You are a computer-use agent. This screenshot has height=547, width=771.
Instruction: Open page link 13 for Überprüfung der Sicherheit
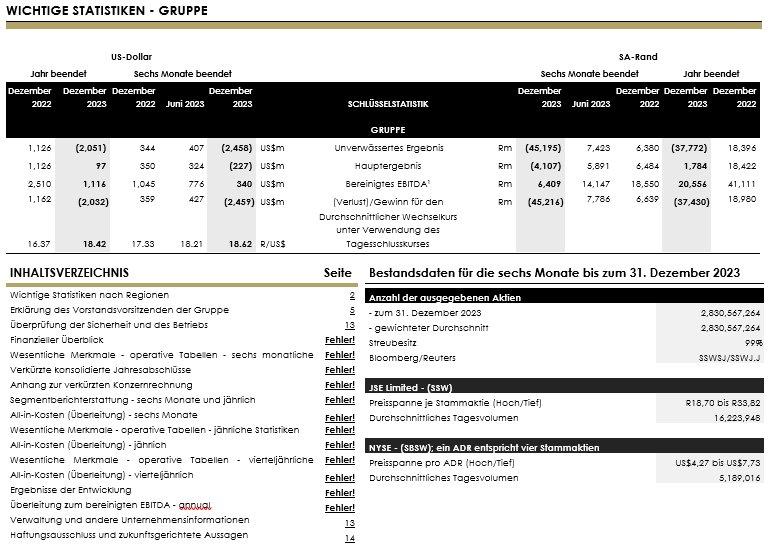pyautogui.click(x=350, y=325)
